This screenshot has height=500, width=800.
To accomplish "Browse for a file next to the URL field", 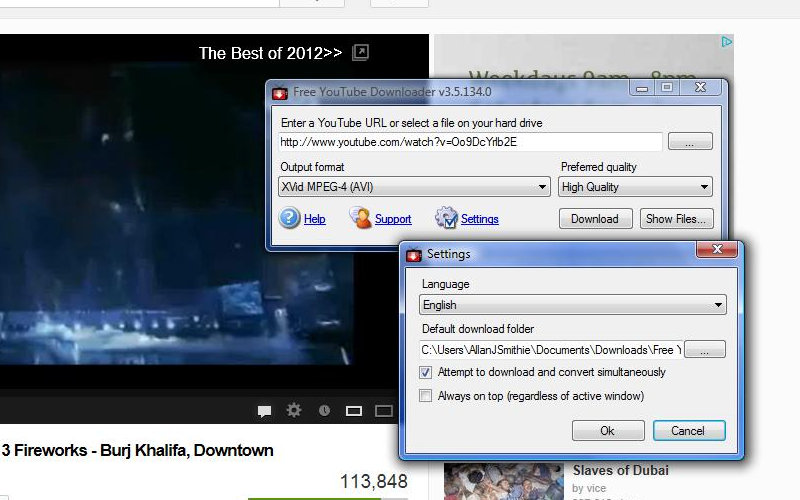I will (x=690, y=141).
